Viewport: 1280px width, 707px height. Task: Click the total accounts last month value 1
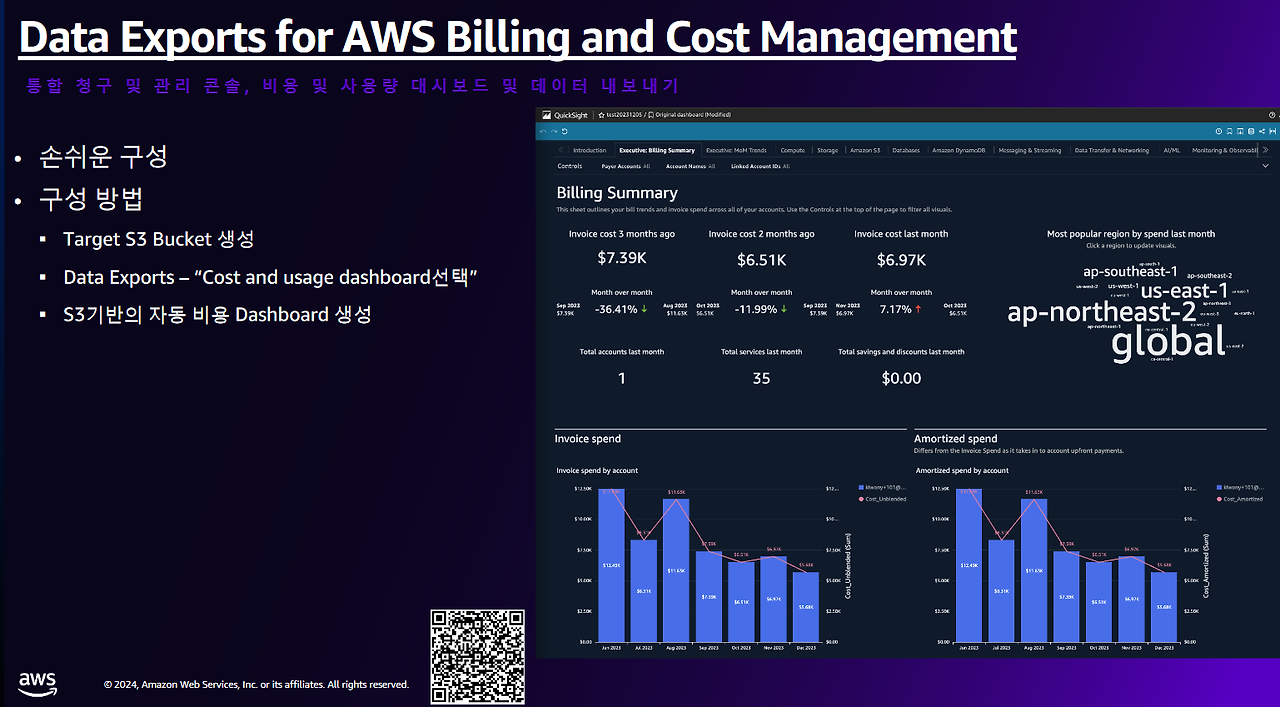tap(621, 378)
